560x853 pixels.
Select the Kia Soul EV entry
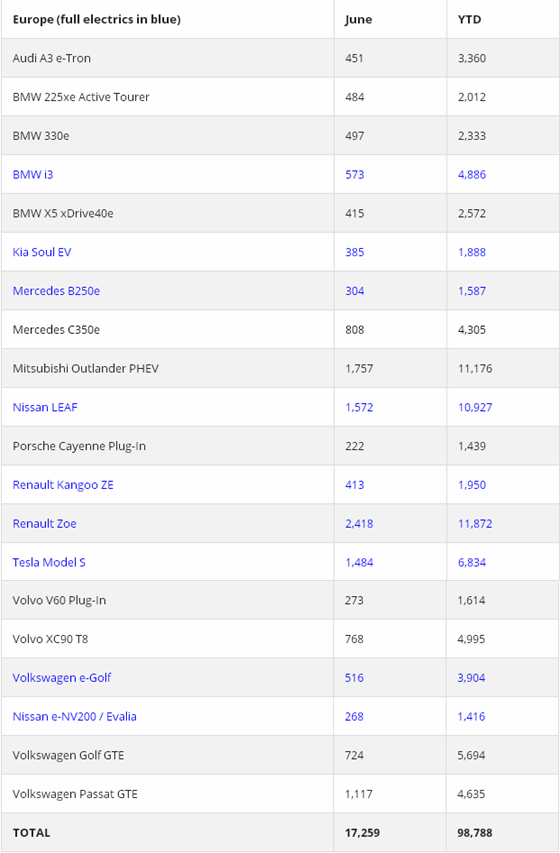coord(42,252)
